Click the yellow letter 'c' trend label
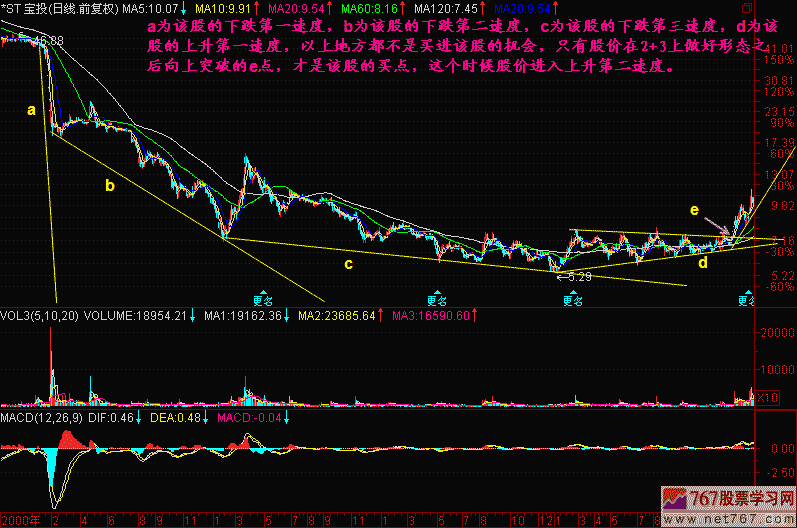Image resolution: width=797 pixels, height=528 pixels. pyautogui.click(x=348, y=264)
